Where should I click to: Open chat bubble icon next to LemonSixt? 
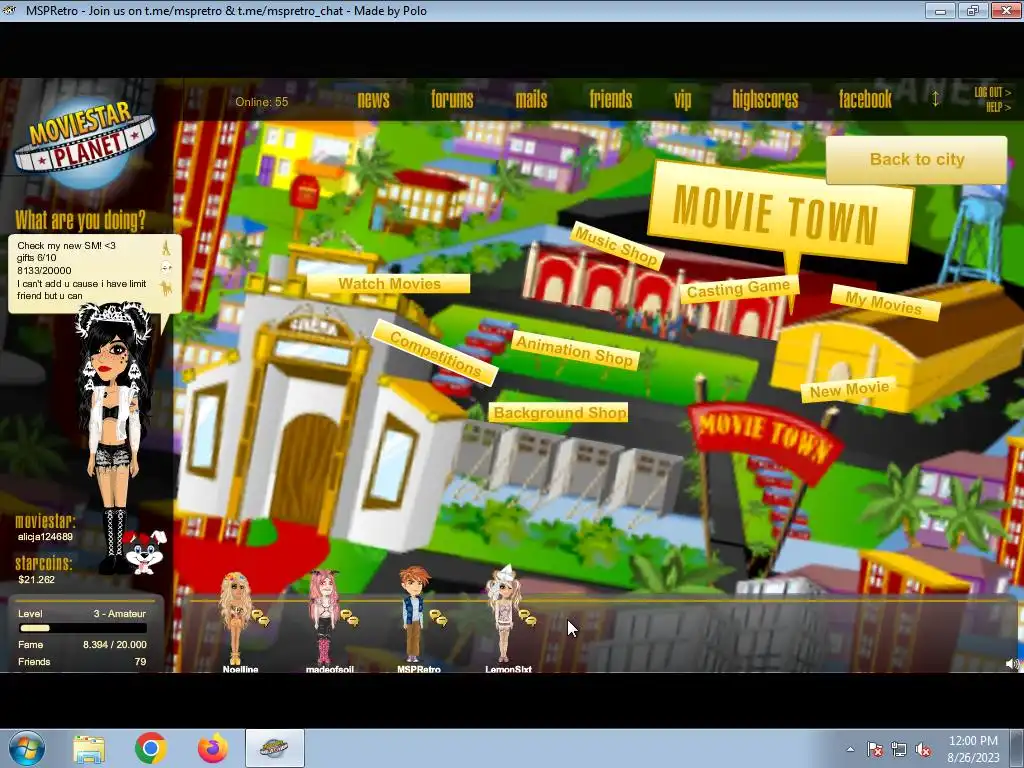(527, 617)
